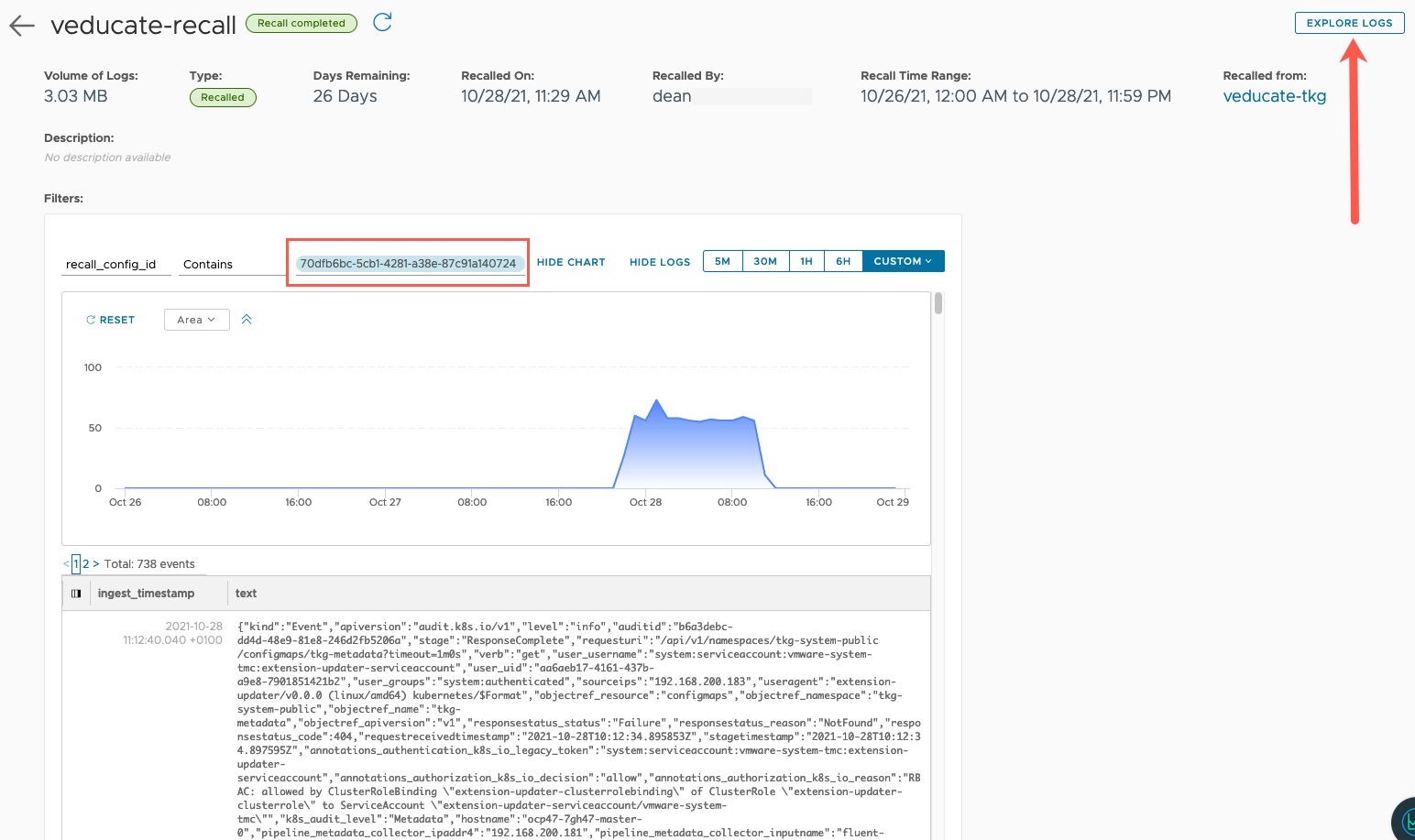Open the Area chart type dropdown

pos(196,320)
